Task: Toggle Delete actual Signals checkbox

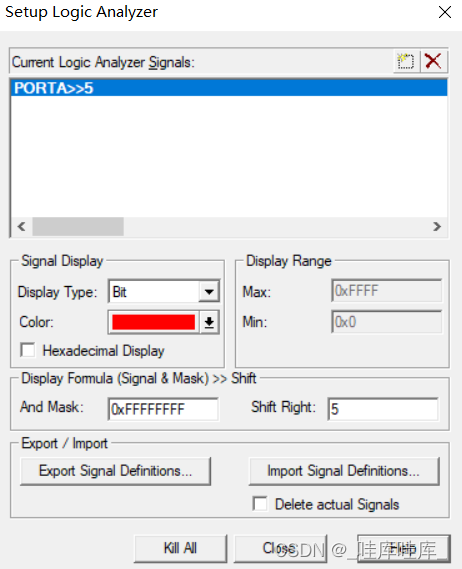Action: click(x=260, y=504)
